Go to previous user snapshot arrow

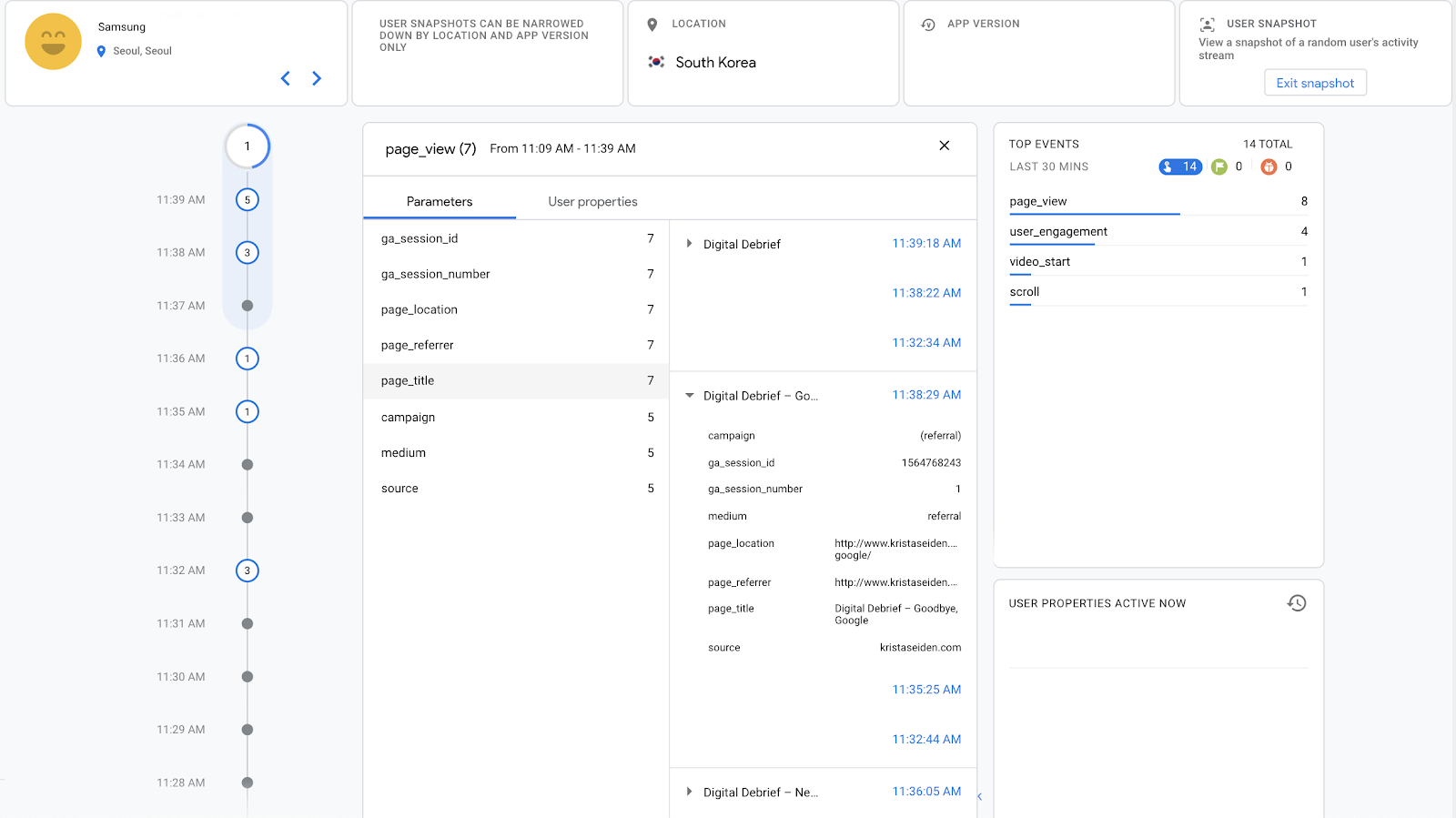pos(286,78)
